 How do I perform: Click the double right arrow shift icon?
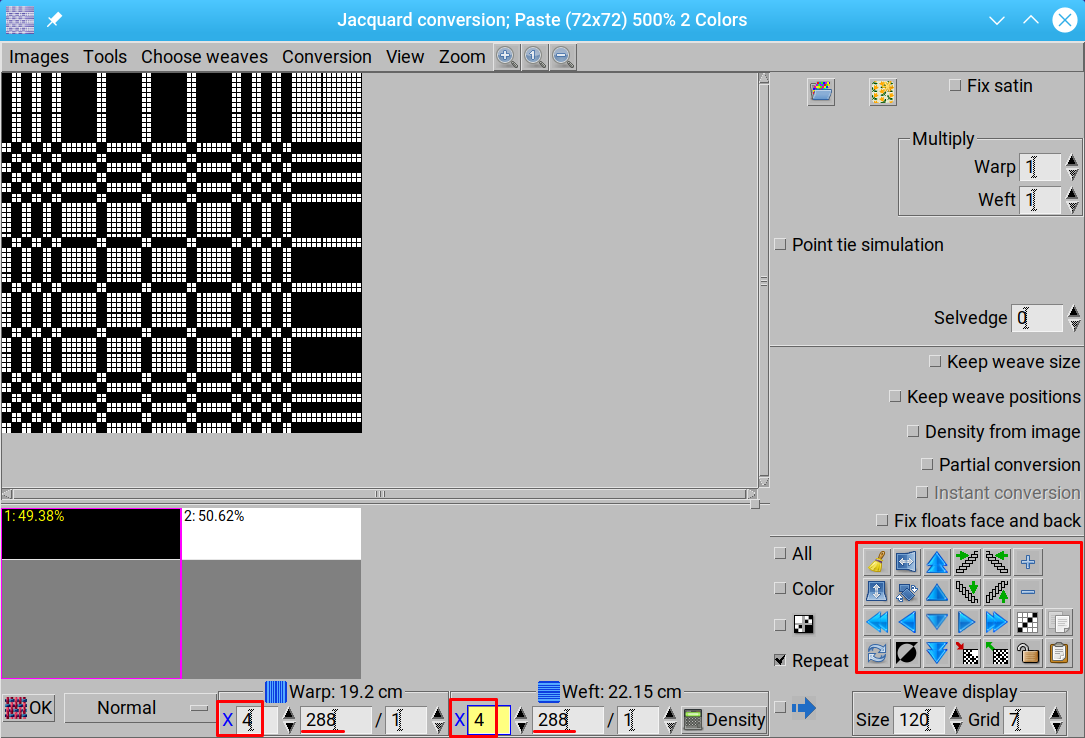pyautogui.click(x=996, y=622)
